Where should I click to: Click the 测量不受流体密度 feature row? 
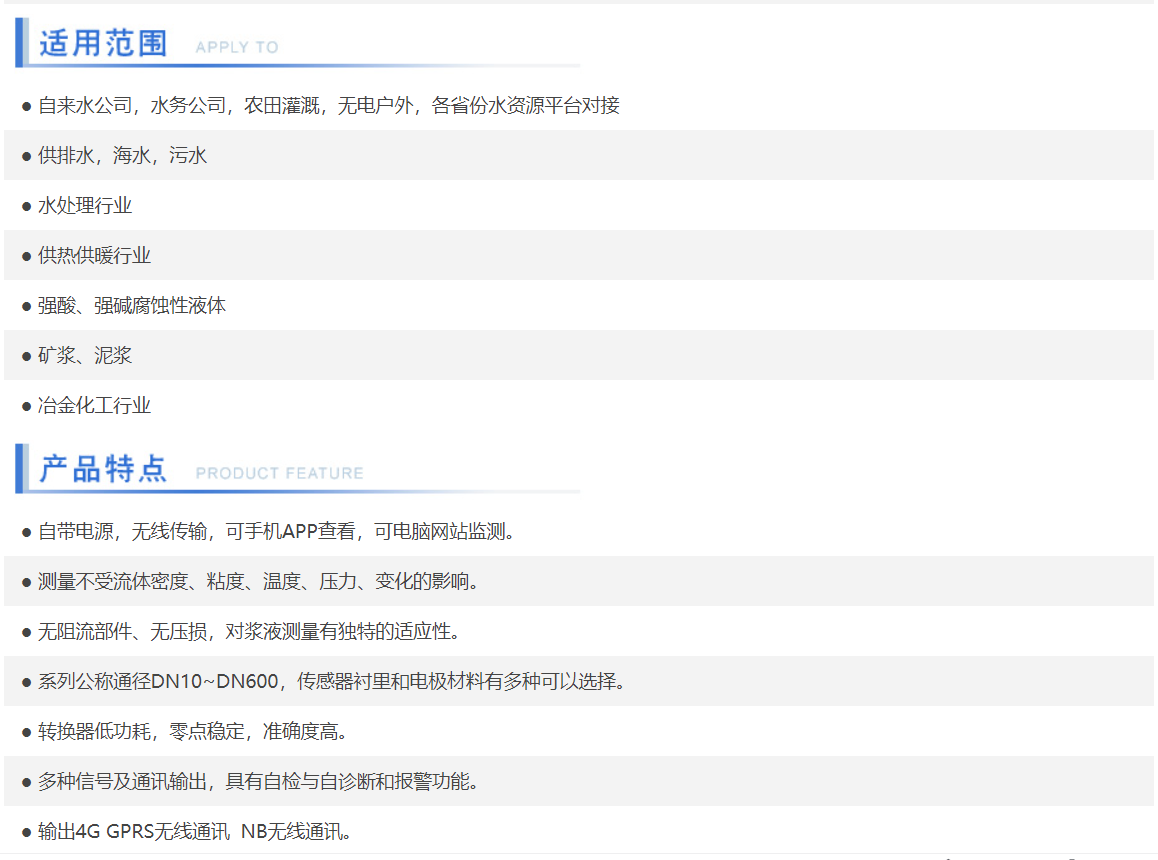(x=258, y=581)
